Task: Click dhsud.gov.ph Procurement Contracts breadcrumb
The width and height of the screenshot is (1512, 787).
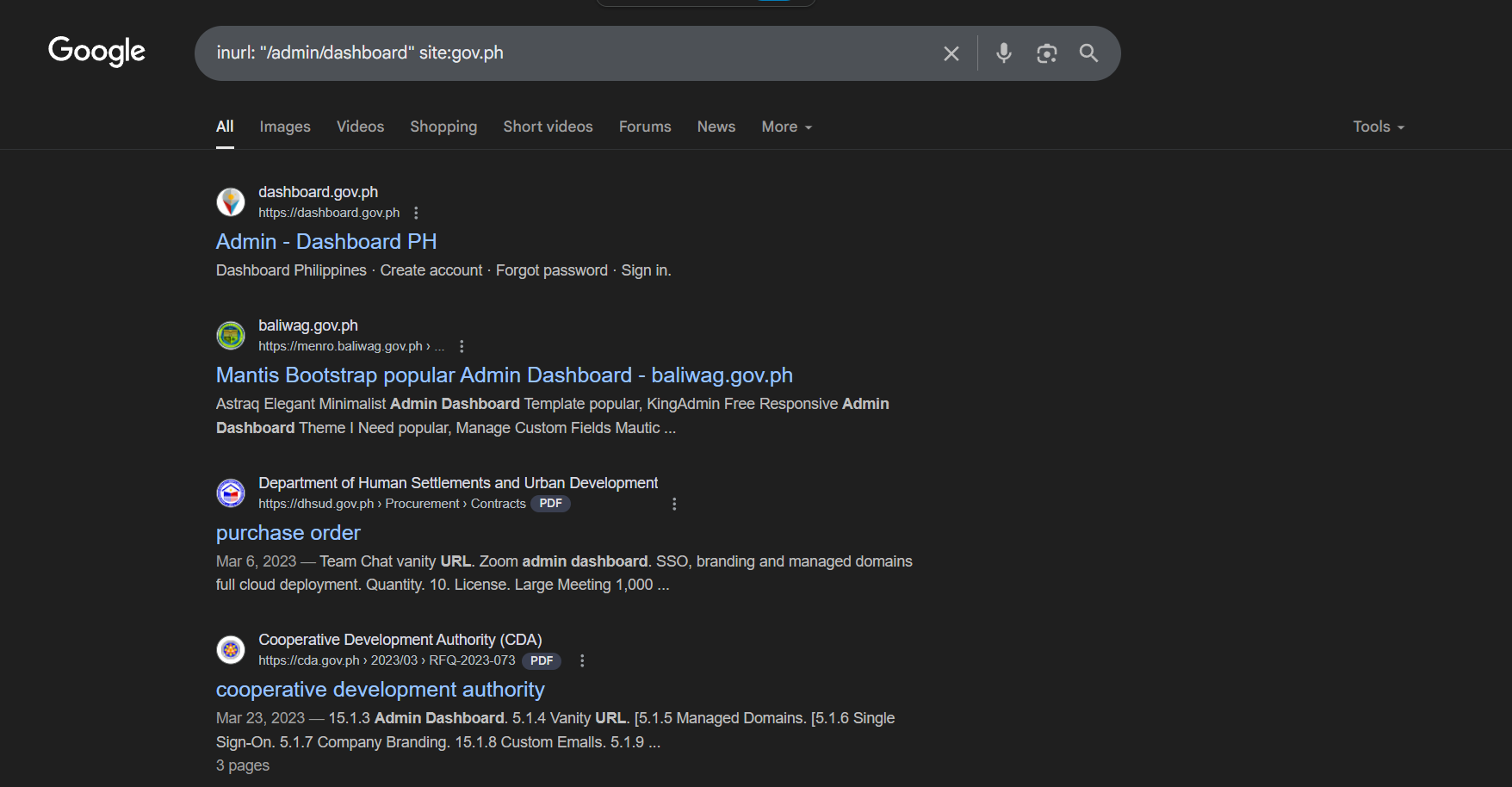Action: coord(392,504)
